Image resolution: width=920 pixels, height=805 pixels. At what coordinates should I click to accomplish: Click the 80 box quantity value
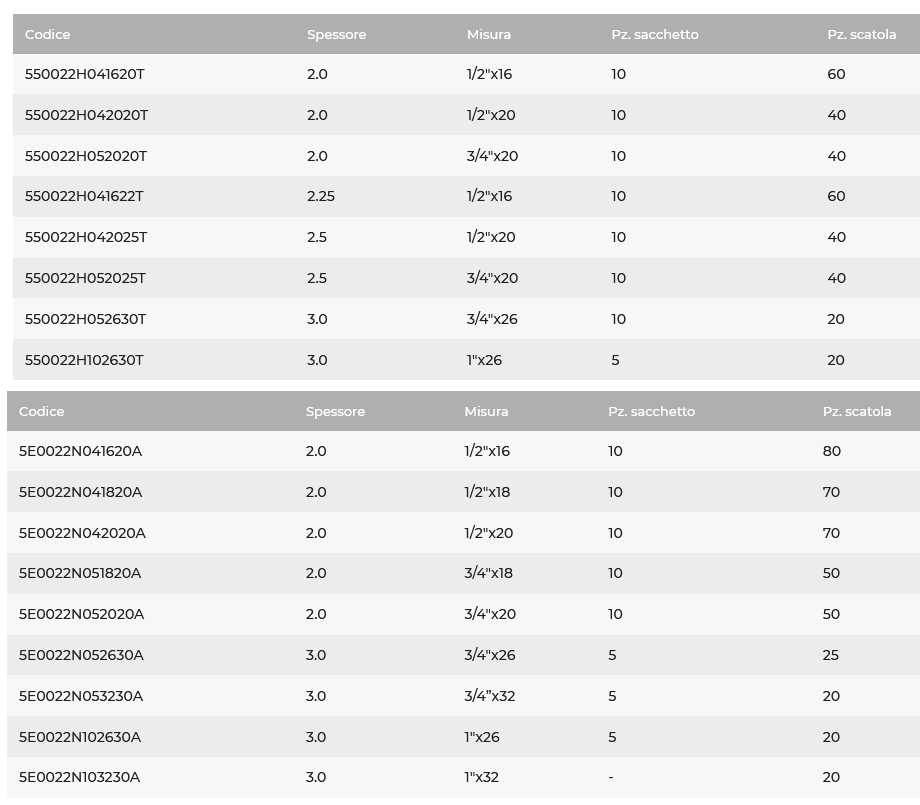[832, 451]
